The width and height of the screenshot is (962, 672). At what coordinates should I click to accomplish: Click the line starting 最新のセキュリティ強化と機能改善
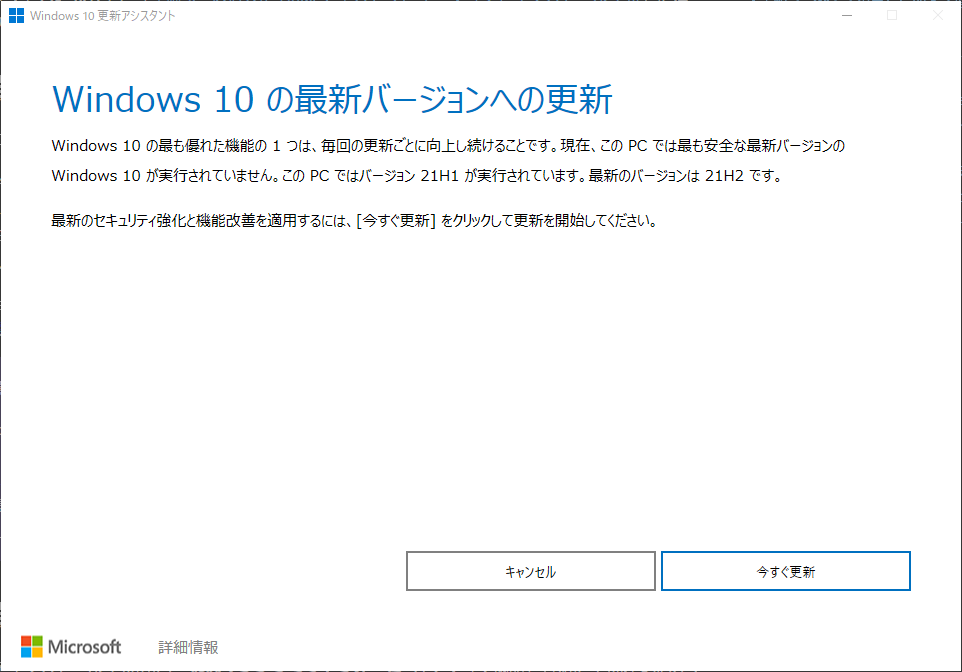pyautogui.click(x=355, y=220)
